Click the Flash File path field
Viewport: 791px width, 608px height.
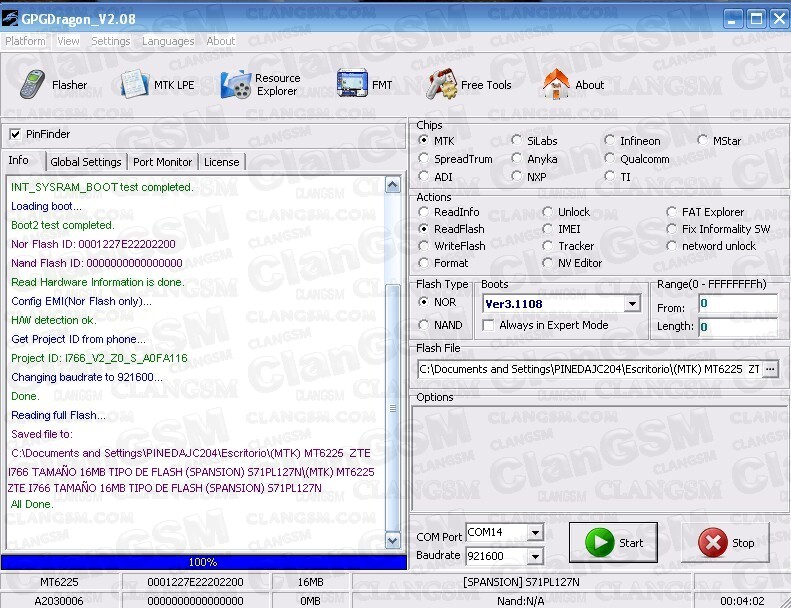pyautogui.click(x=589, y=369)
